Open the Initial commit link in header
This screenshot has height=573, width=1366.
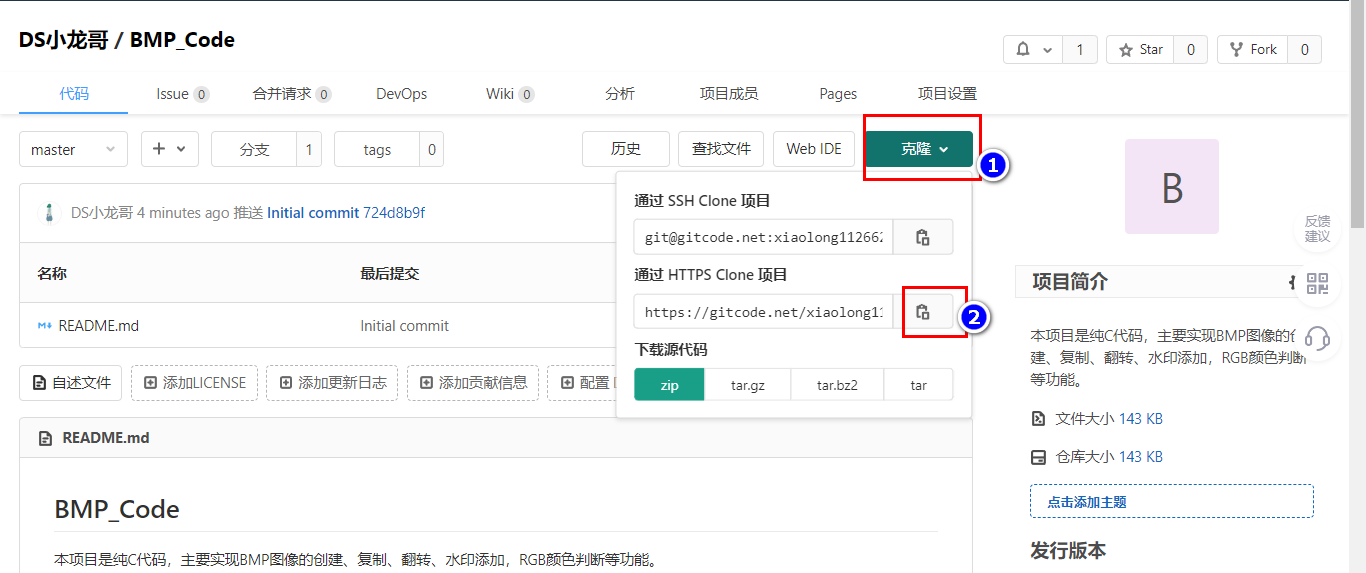(x=313, y=213)
